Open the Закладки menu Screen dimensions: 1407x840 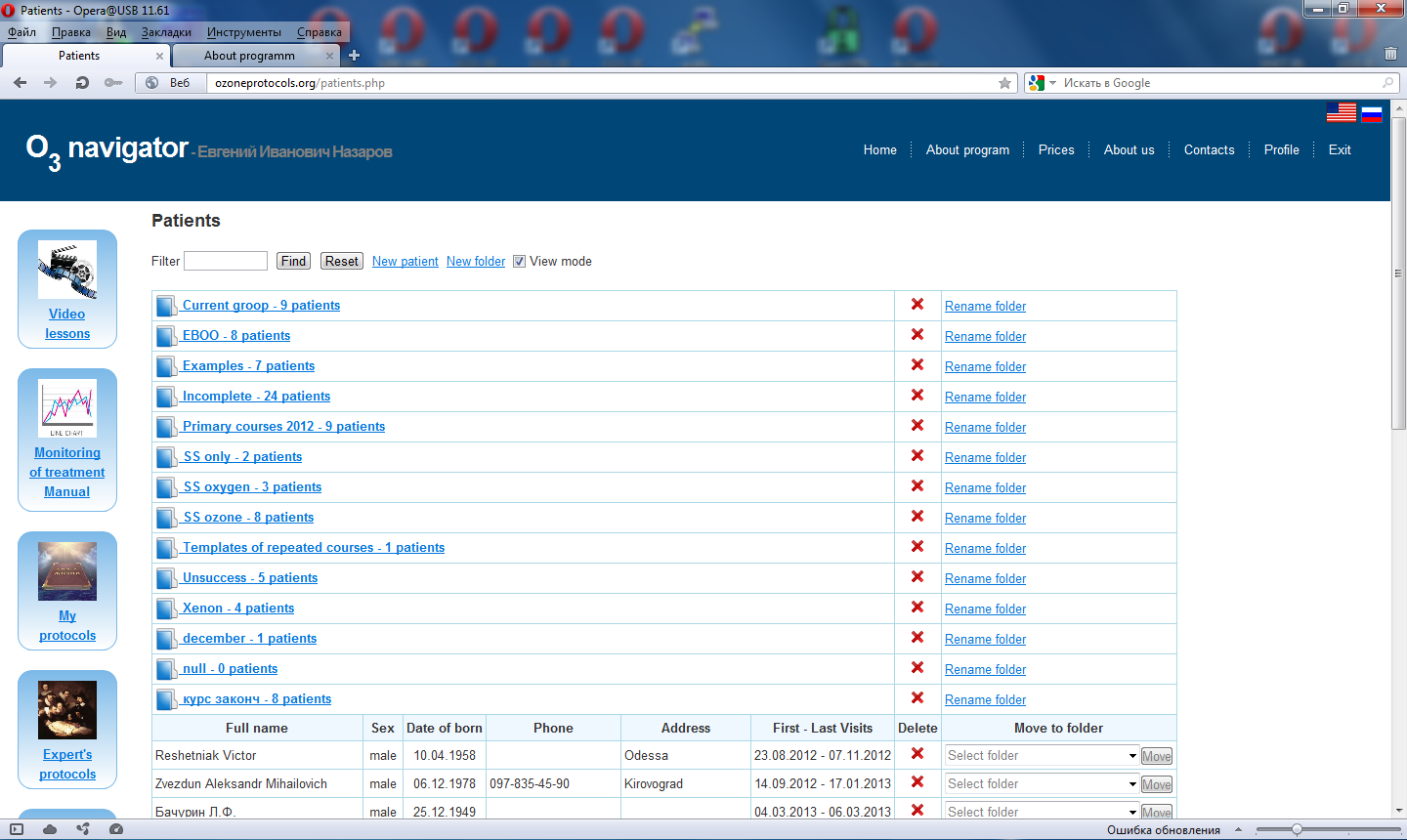click(166, 32)
